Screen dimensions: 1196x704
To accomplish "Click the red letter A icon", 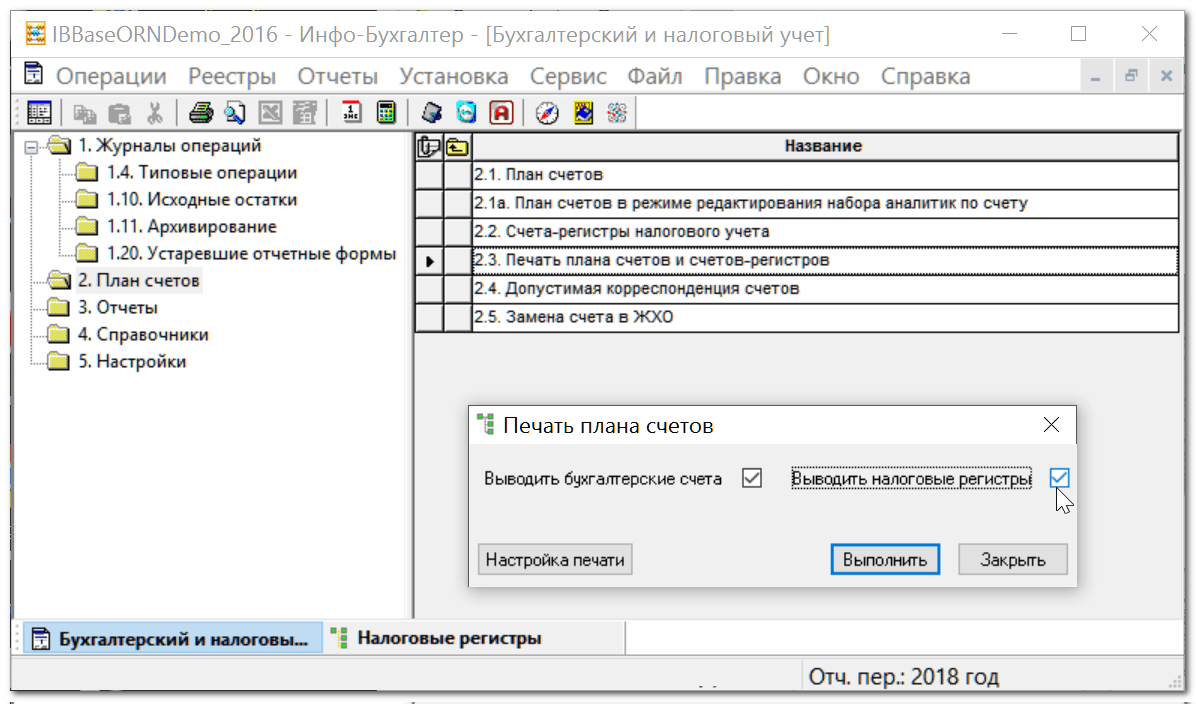I will click(501, 113).
